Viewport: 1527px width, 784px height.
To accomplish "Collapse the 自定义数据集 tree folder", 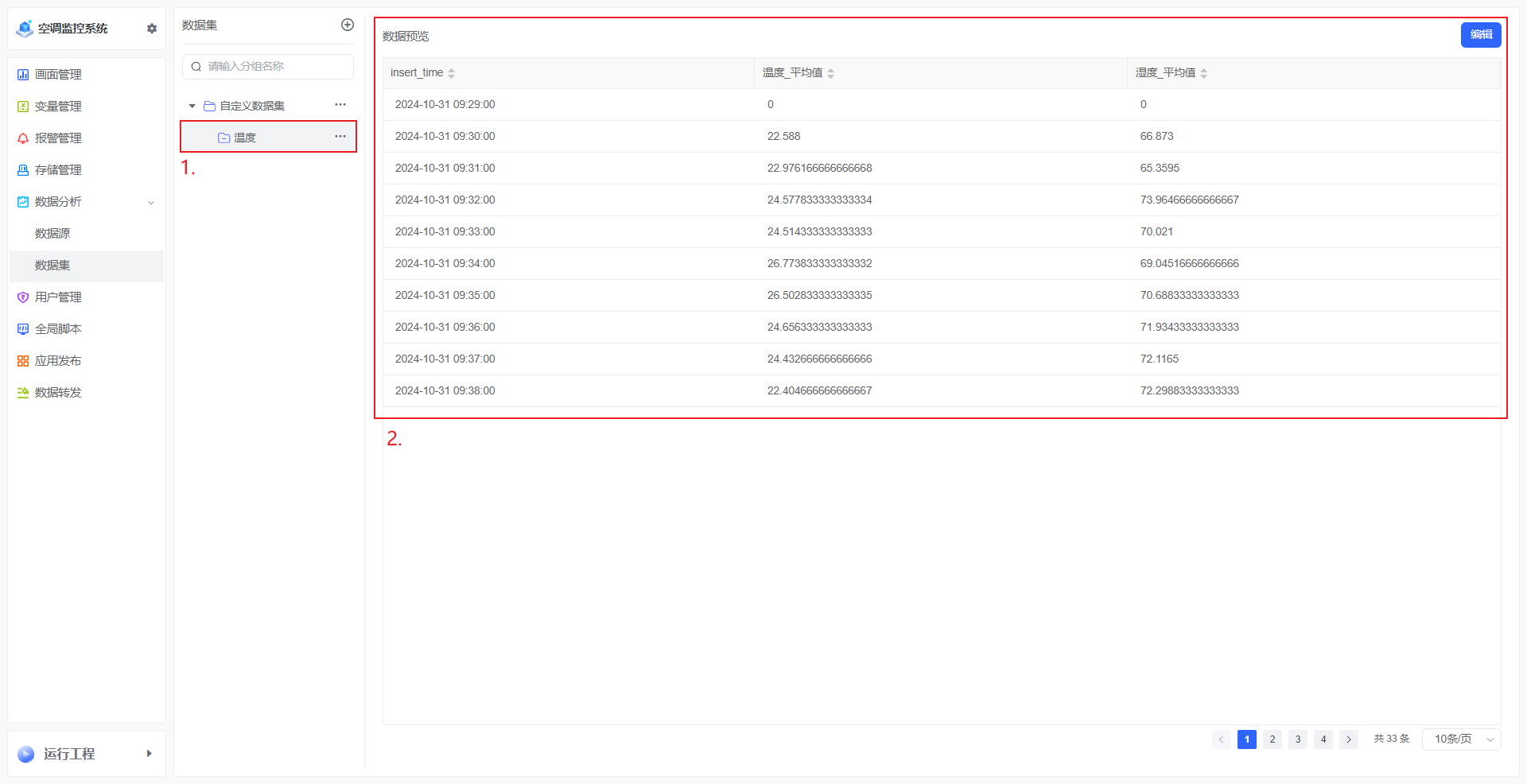I will [192, 106].
